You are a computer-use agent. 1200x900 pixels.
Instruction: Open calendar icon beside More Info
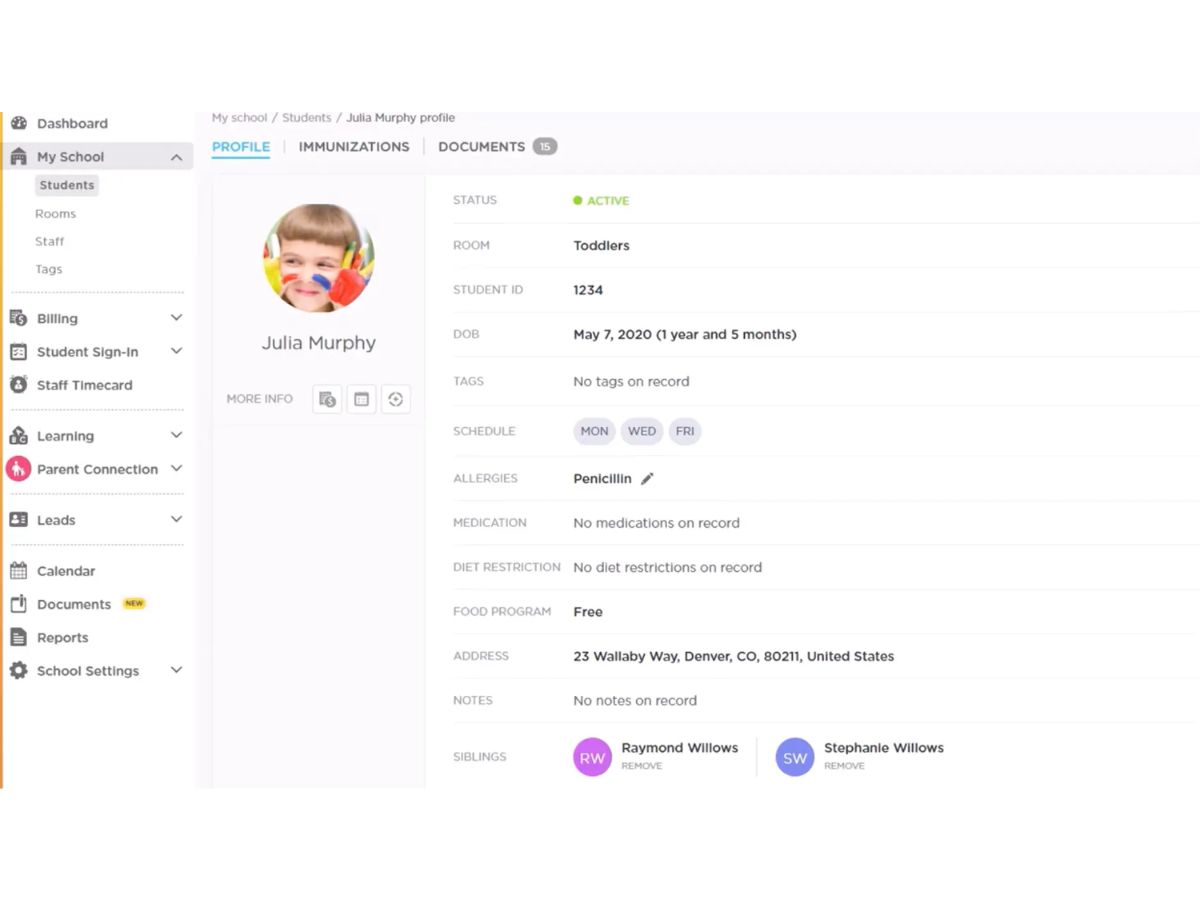pyautogui.click(x=361, y=399)
